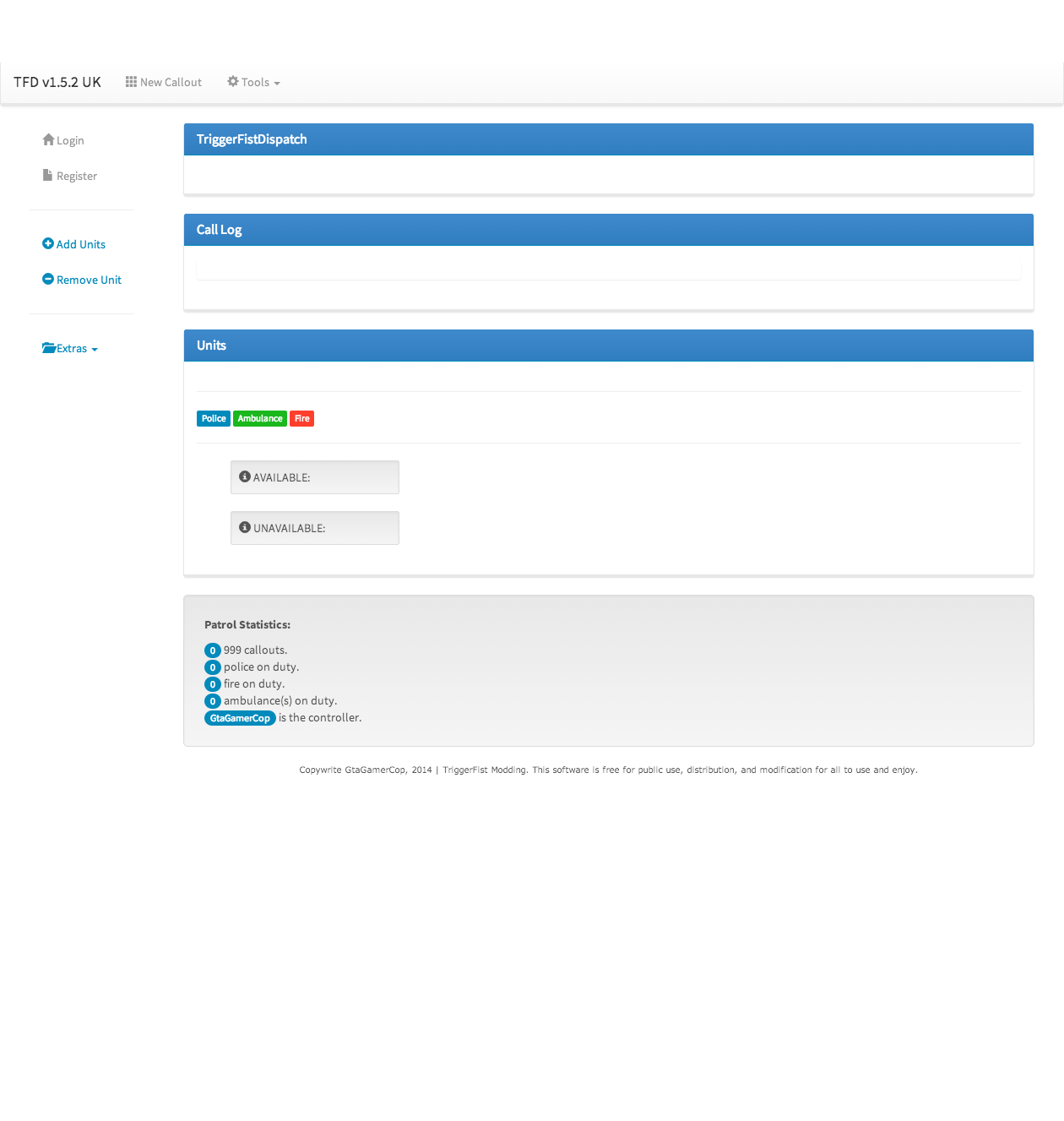Click the Extras folder icon
This screenshot has height=1121, width=1064.
point(49,348)
